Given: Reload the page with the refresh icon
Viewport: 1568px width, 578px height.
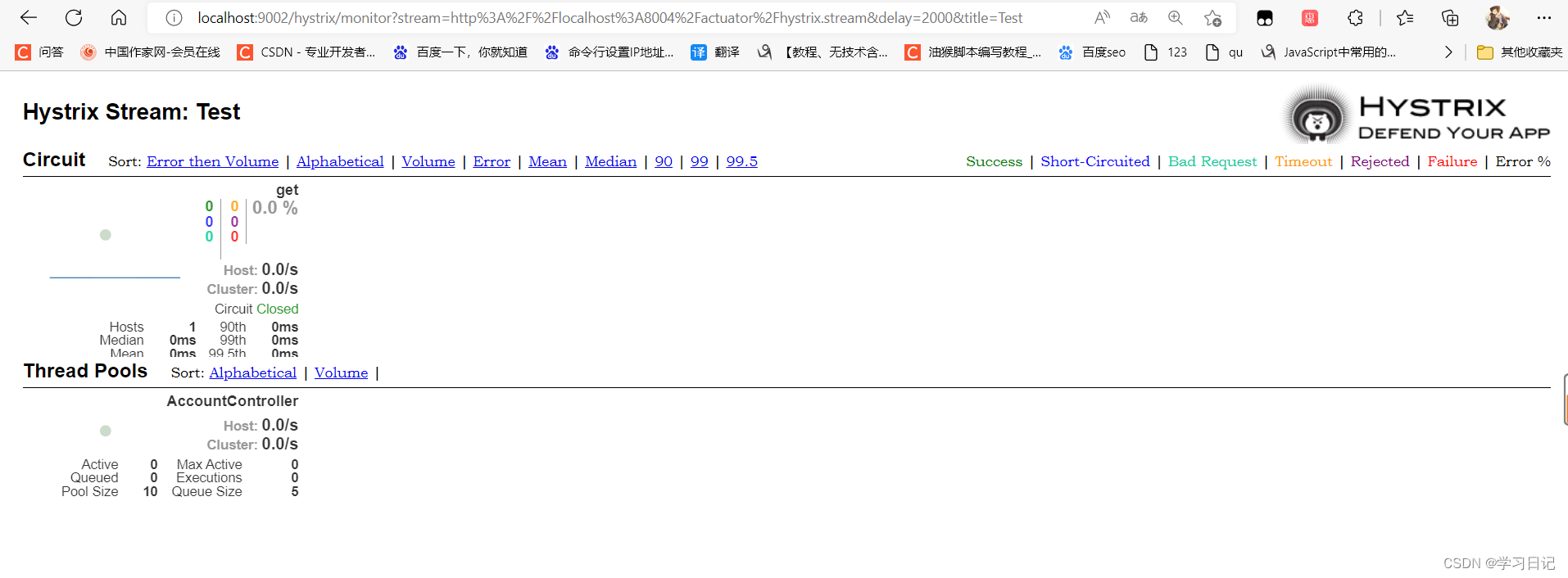Looking at the screenshot, I should point(74,17).
